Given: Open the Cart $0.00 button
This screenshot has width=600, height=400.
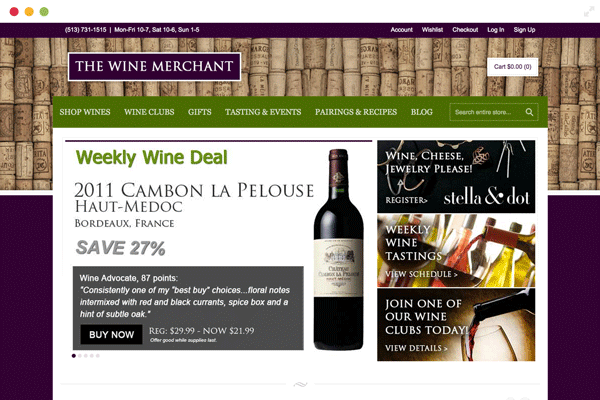Looking at the screenshot, I should [512, 67].
